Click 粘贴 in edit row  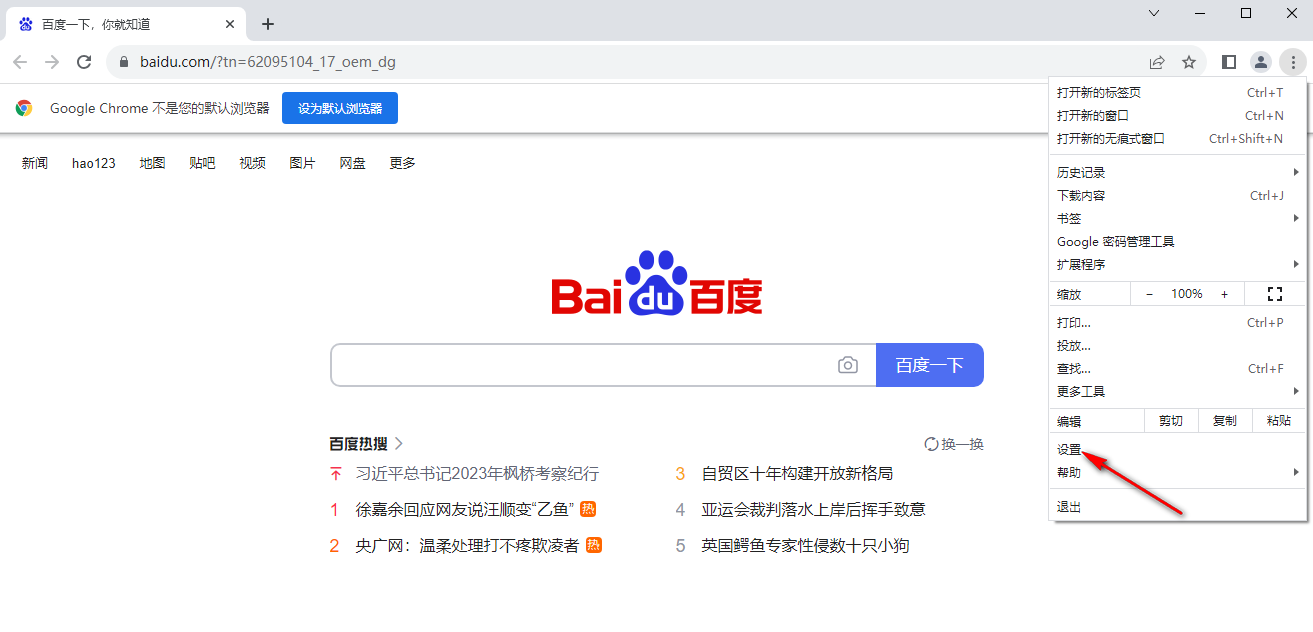(x=1279, y=421)
